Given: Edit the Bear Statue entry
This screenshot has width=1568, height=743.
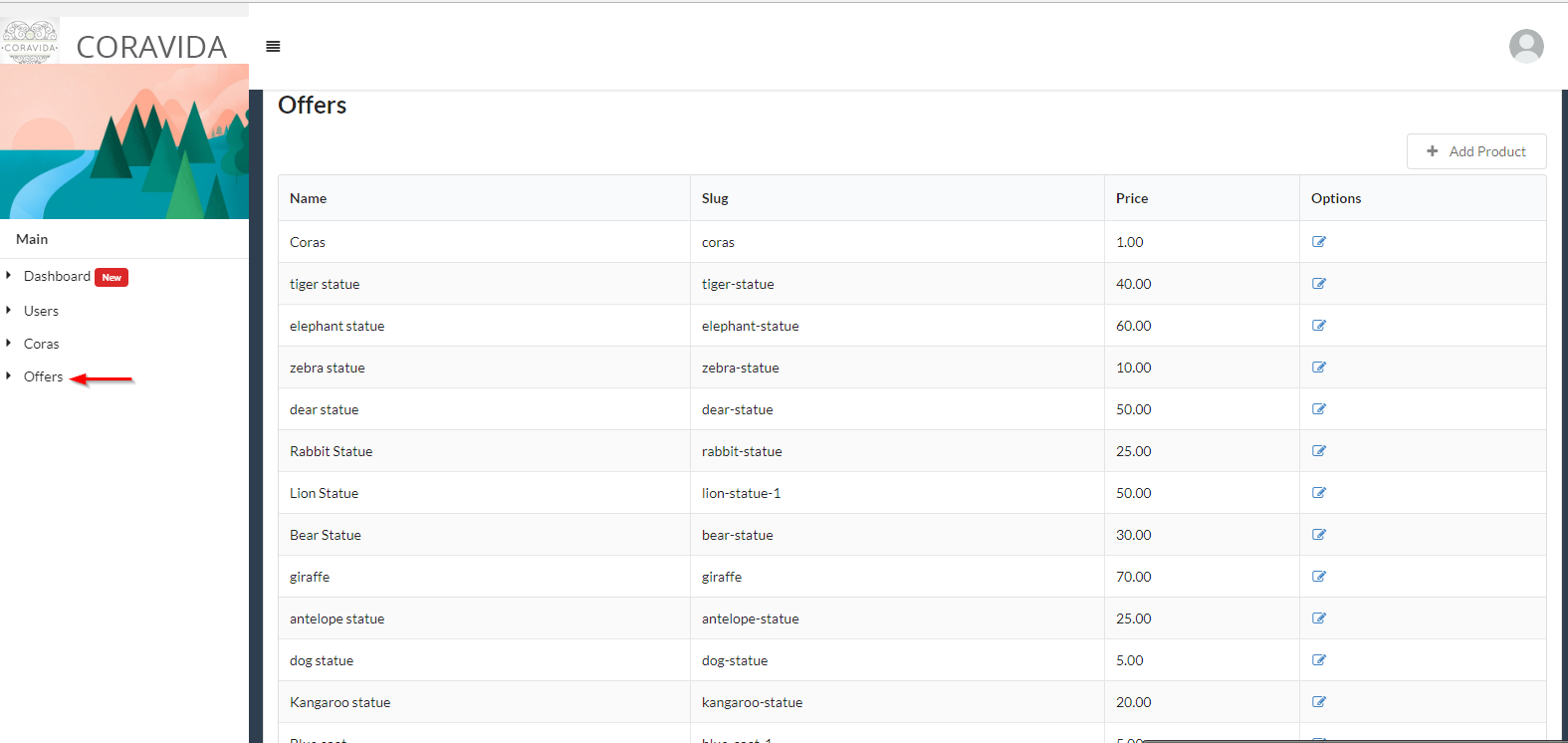Looking at the screenshot, I should (x=1319, y=535).
